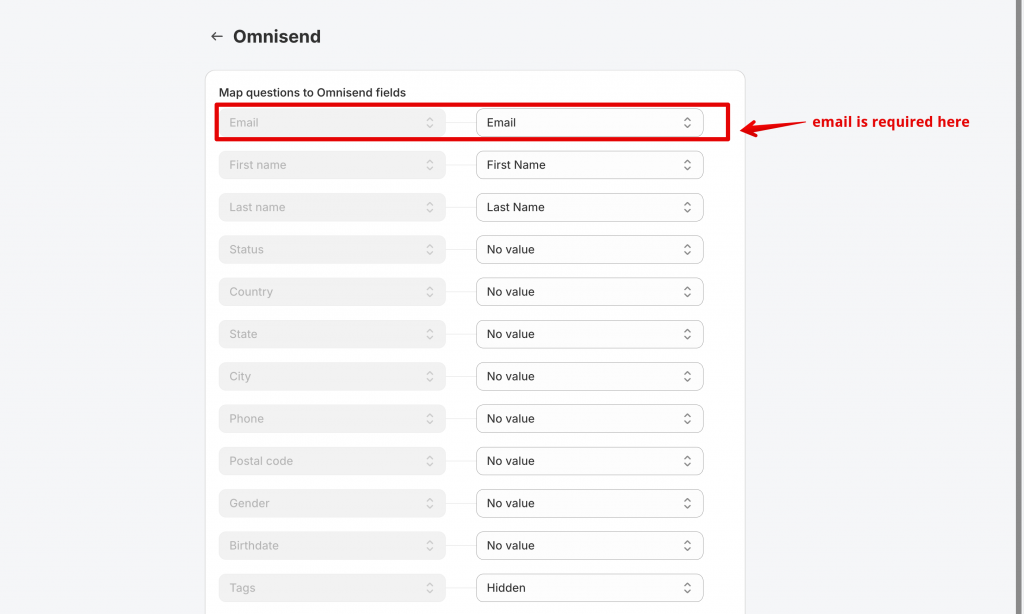Click the chevron icon in Status question field
Image resolution: width=1024 pixels, height=614 pixels.
[x=430, y=250]
